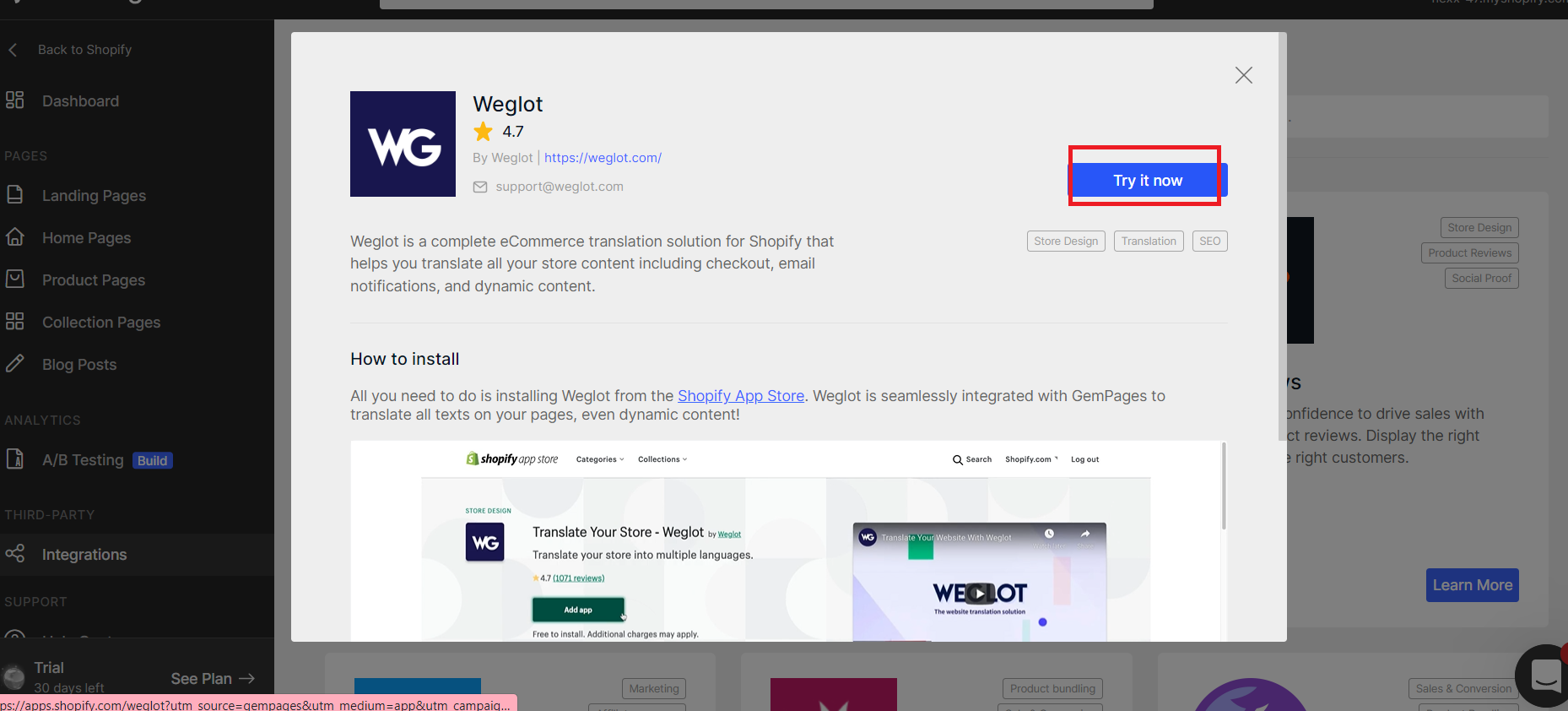Click the Sales & Conversion tag
This screenshot has width=1568, height=711.
coord(1463,689)
